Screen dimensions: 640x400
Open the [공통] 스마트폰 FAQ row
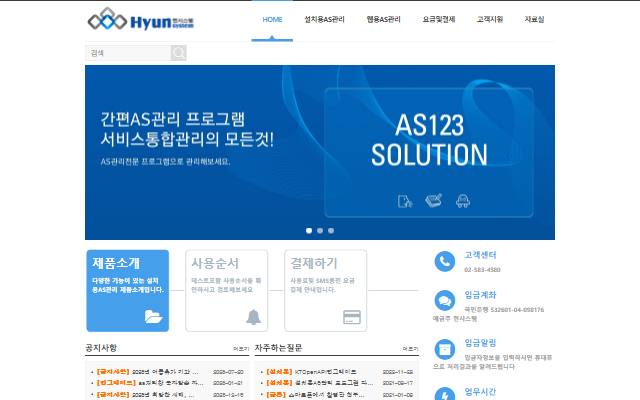coord(337,395)
